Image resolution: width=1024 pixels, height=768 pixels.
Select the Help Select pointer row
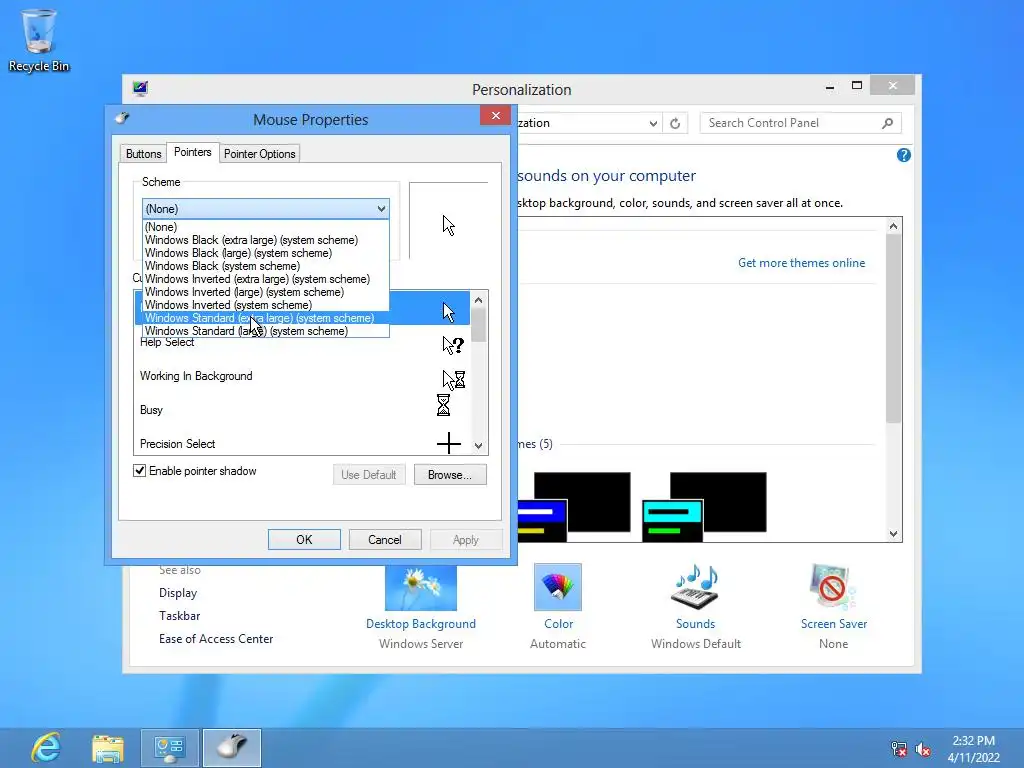[x=301, y=343]
